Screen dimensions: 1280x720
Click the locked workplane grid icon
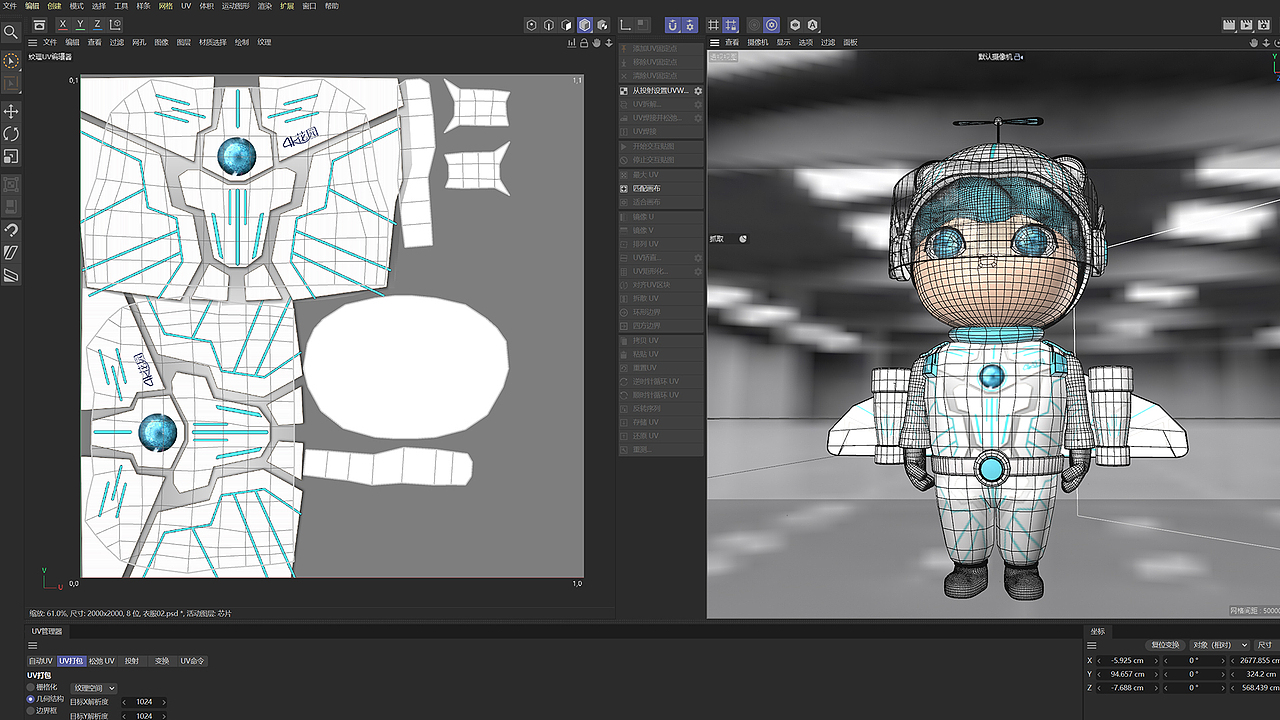731,25
